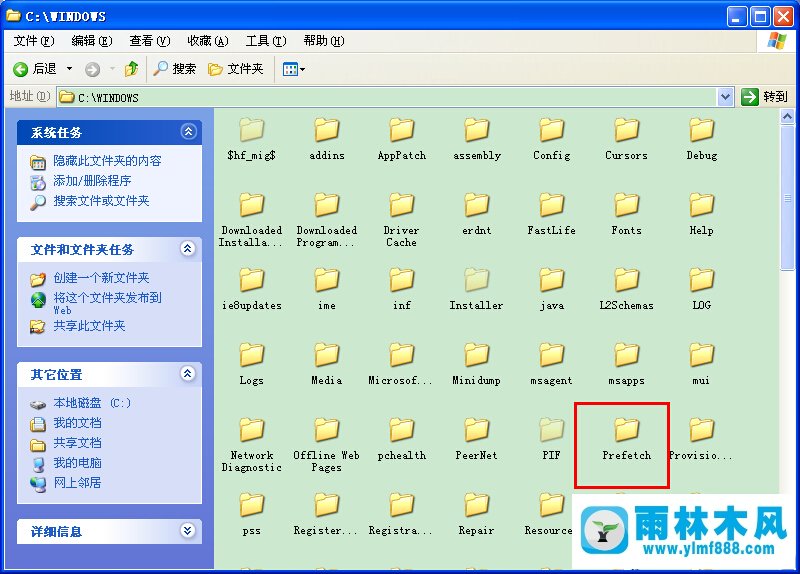Go up one folder level
The height and width of the screenshot is (574, 800).
coord(132,68)
